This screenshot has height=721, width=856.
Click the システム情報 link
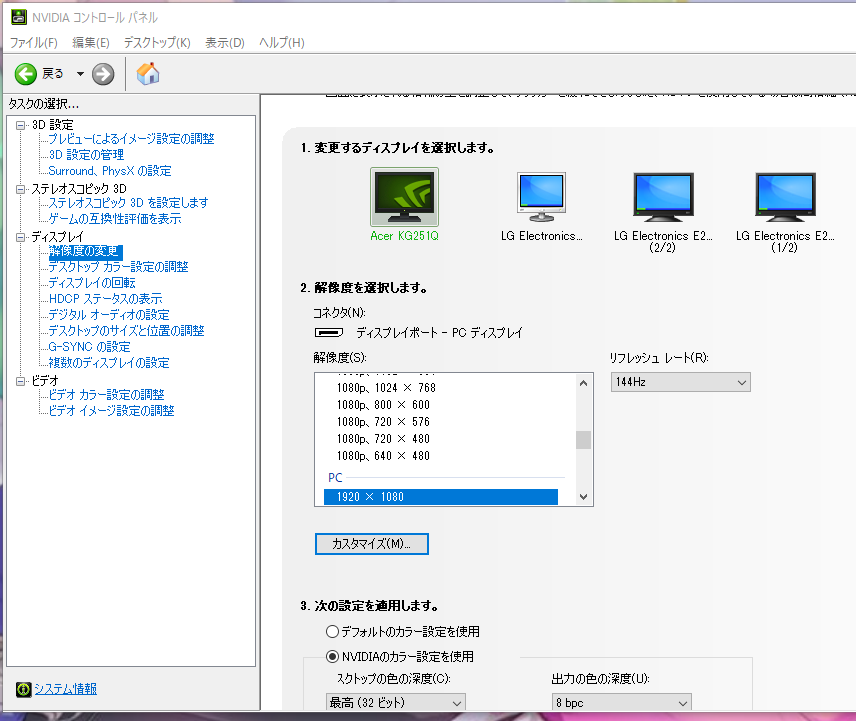click(66, 689)
